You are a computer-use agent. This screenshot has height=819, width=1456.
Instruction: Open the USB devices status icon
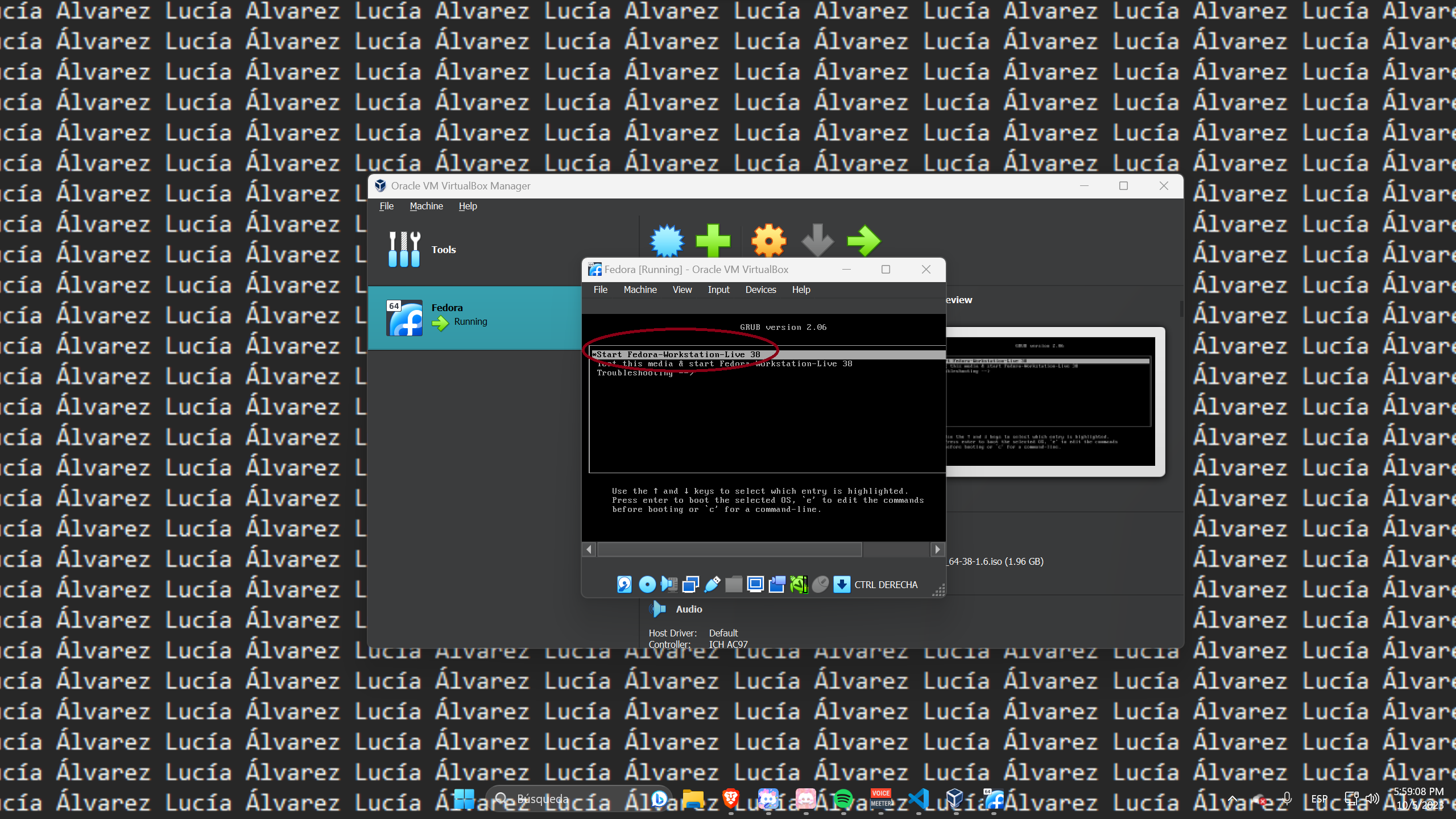[x=712, y=584]
